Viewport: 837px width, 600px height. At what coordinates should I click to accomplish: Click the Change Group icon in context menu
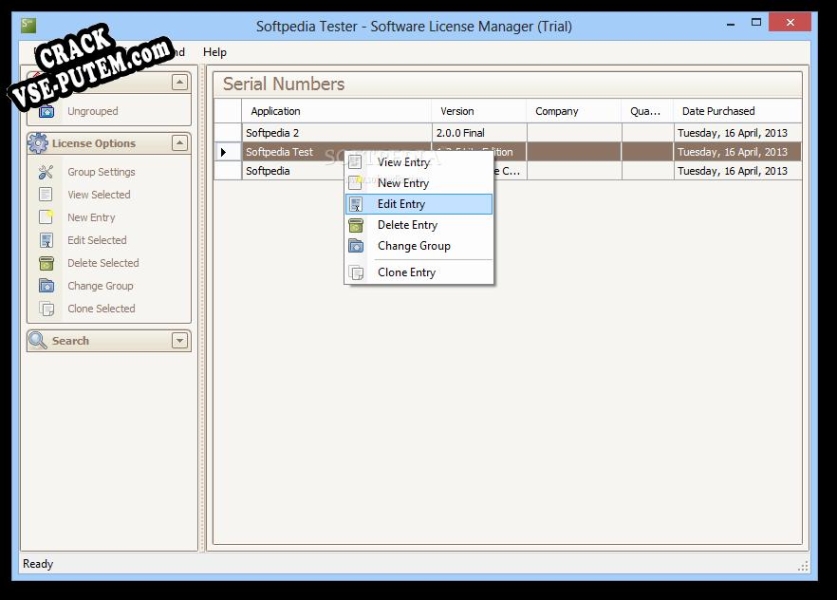pyautogui.click(x=356, y=246)
